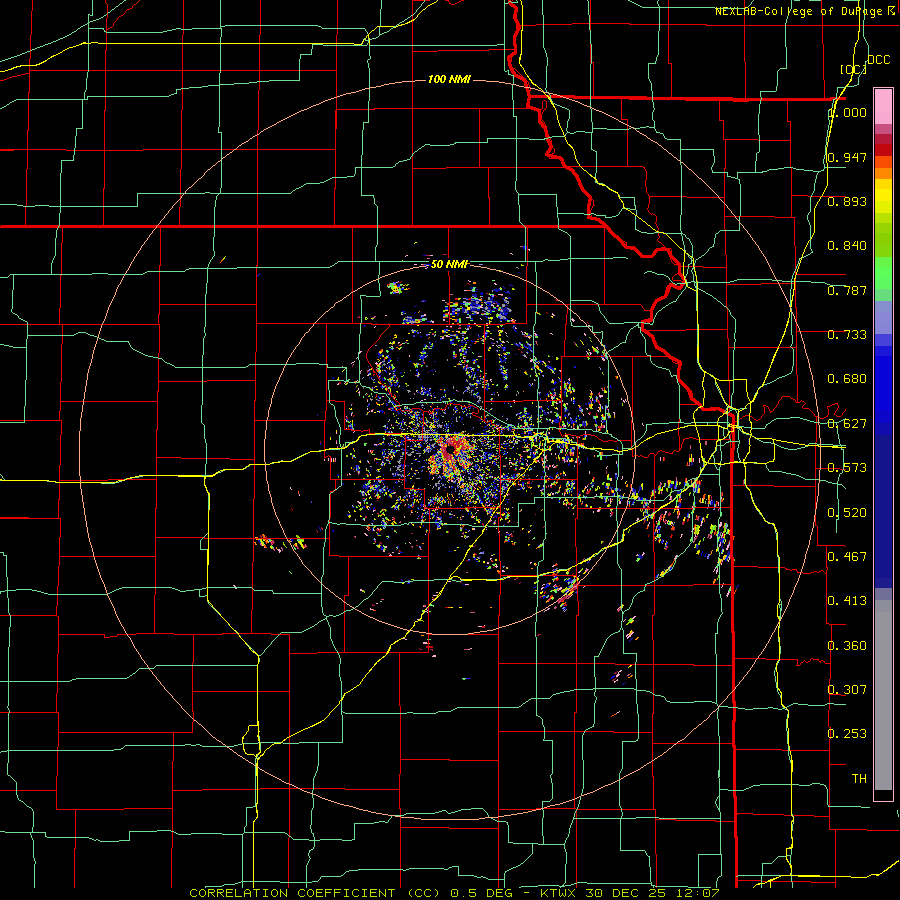Click the red radar site core at map center

tap(451, 449)
